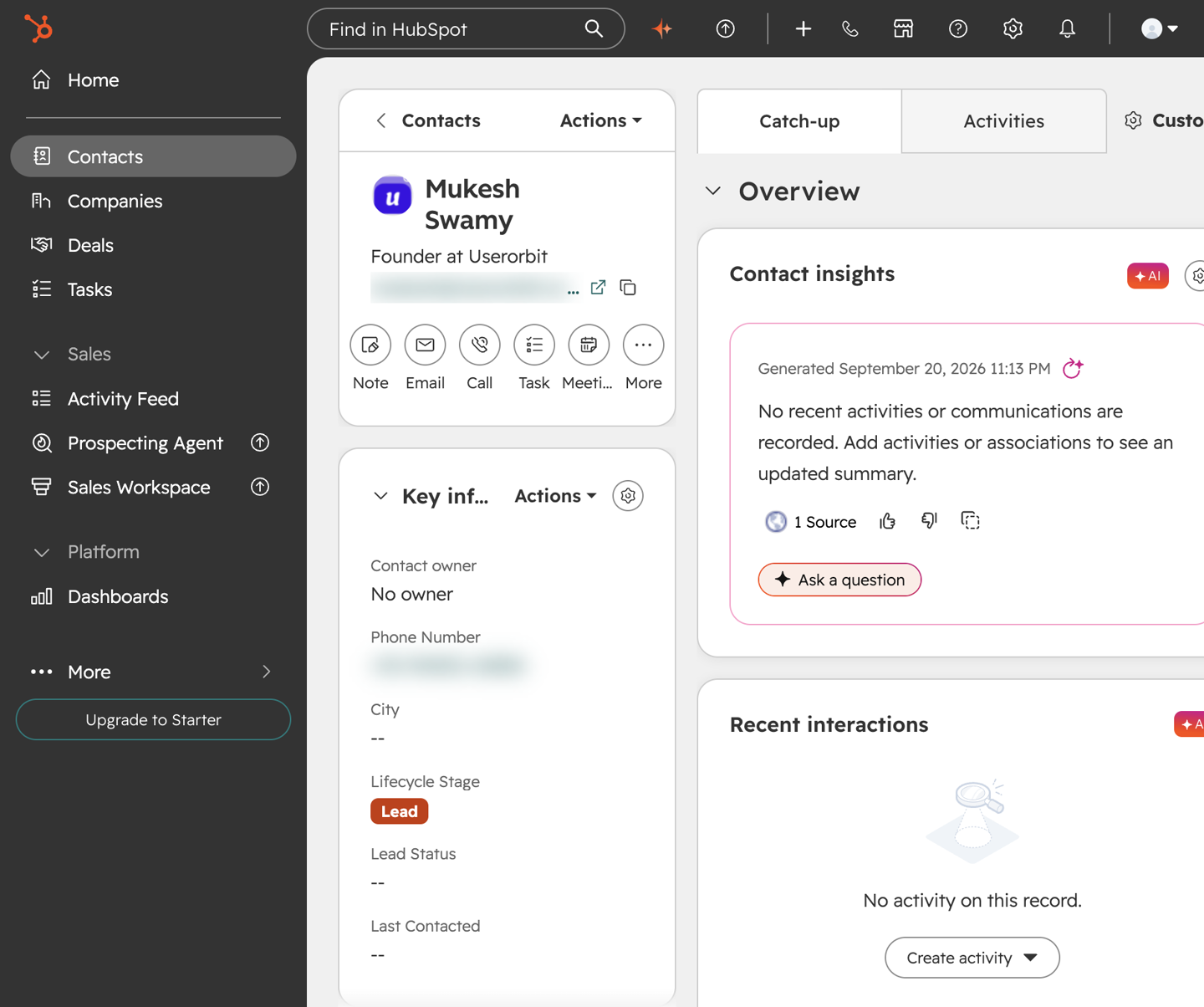1204x1007 pixels.
Task: Click the upgrade icon beside Sales Workspace
Action: coord(260,487)
